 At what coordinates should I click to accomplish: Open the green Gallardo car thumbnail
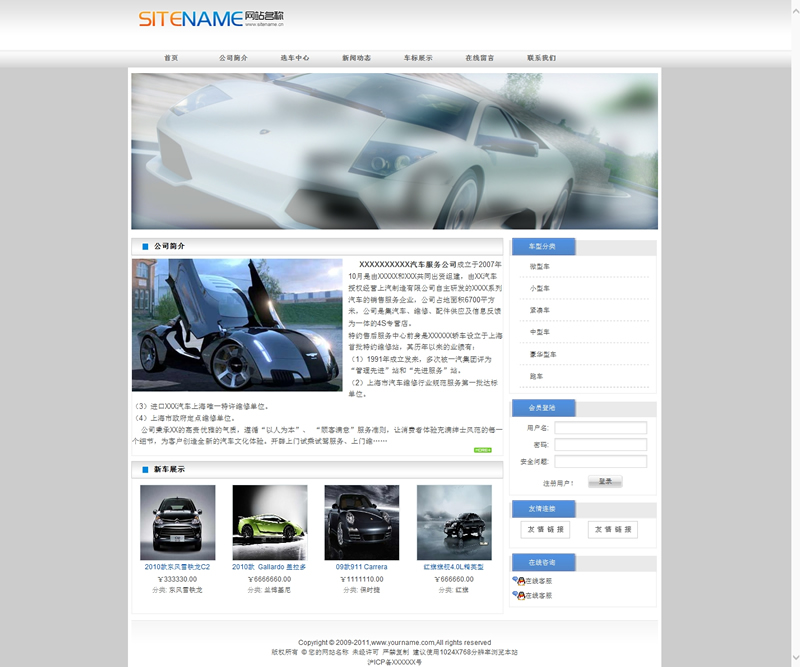269,522
